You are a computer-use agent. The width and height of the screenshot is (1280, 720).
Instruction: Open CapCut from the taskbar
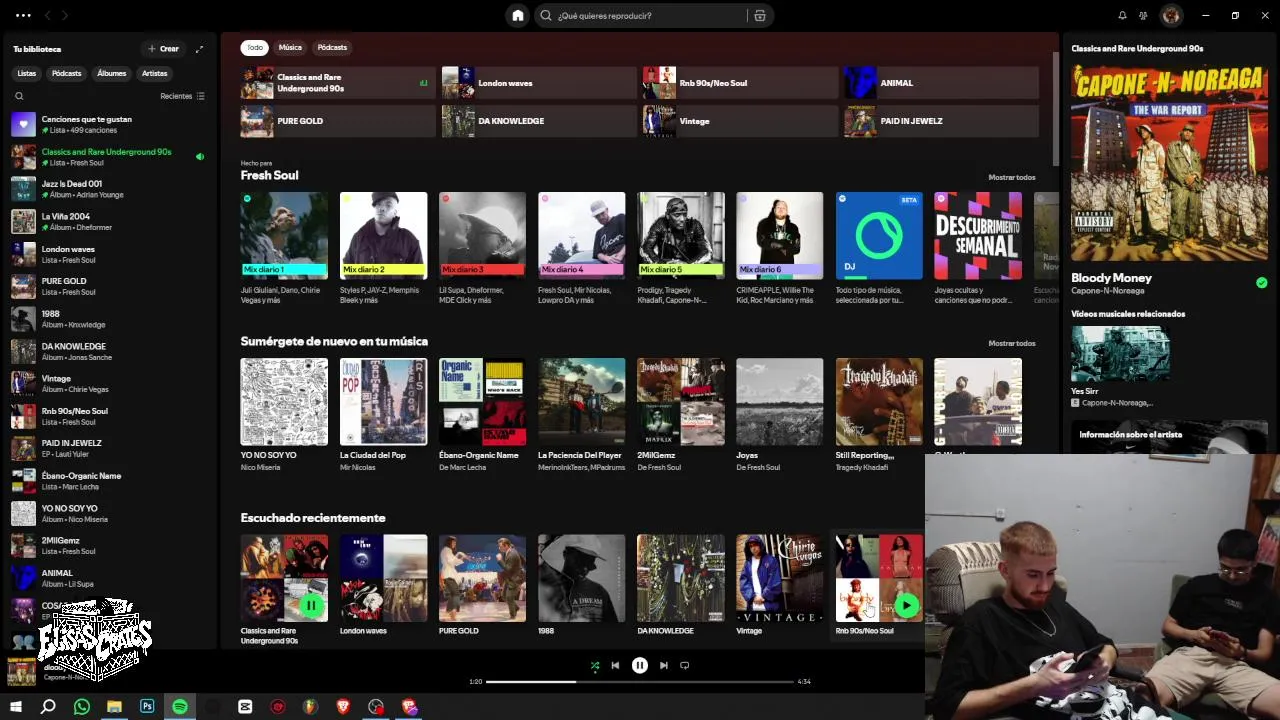click(x=245, y=707)
